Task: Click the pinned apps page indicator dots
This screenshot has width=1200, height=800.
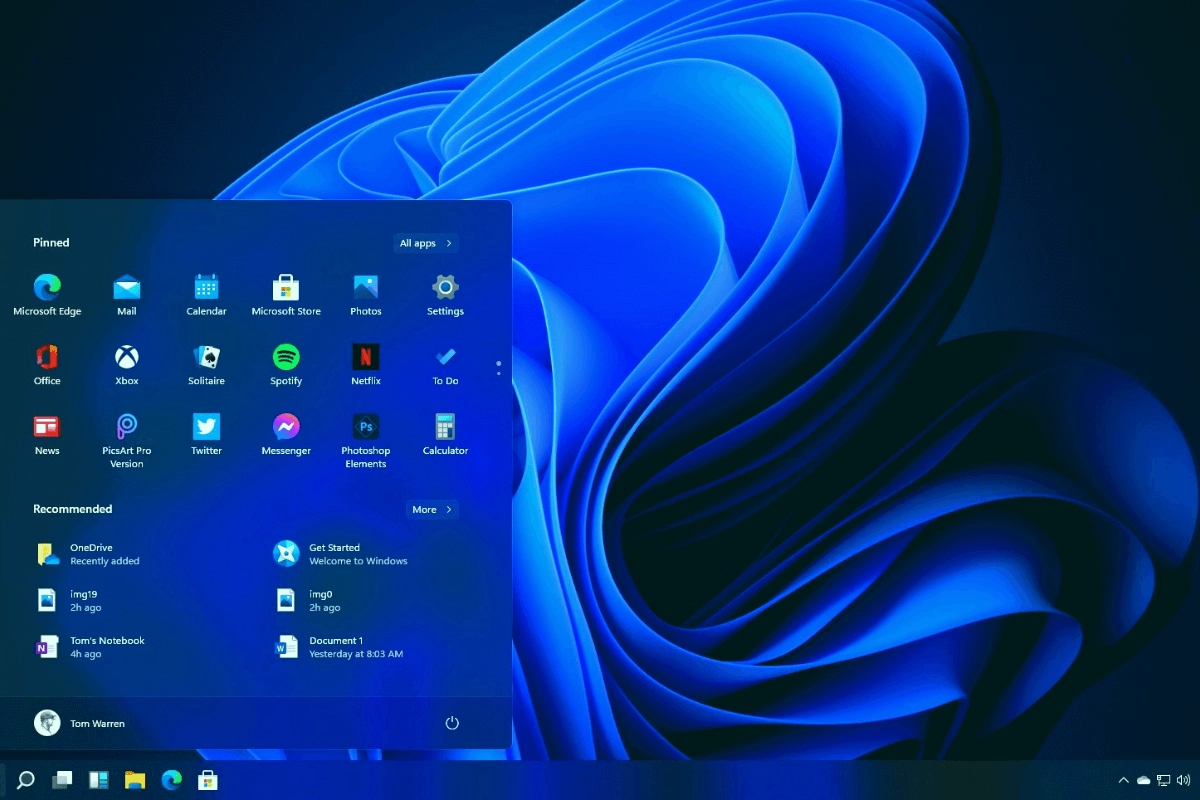Action: pyautogui.click(x=498, y=368)
